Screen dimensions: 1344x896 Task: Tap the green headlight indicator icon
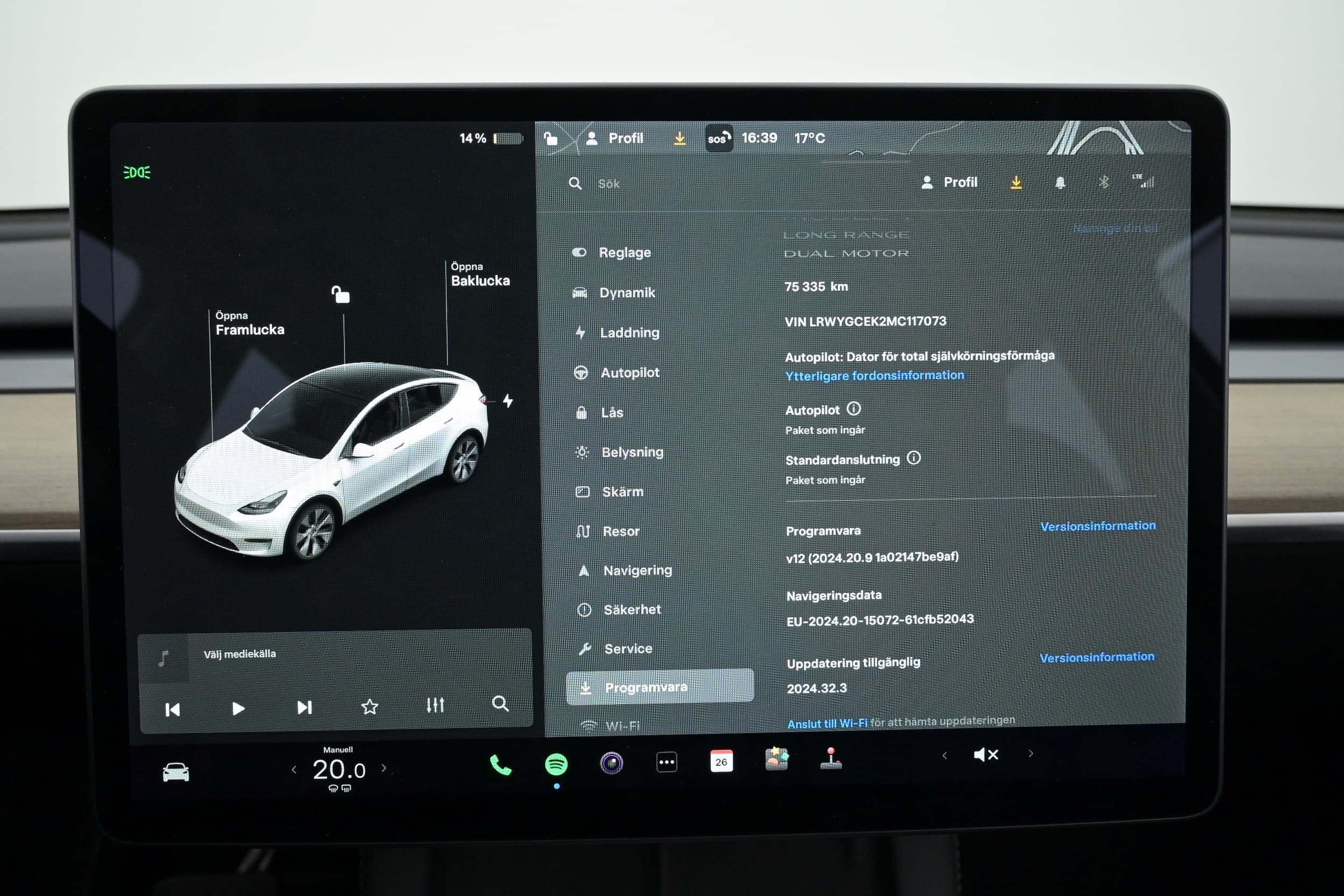pos(137,172)
